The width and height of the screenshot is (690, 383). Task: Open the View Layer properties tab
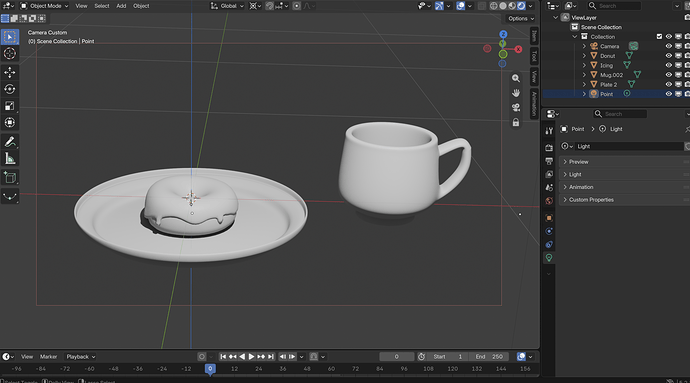coord(549,174)
